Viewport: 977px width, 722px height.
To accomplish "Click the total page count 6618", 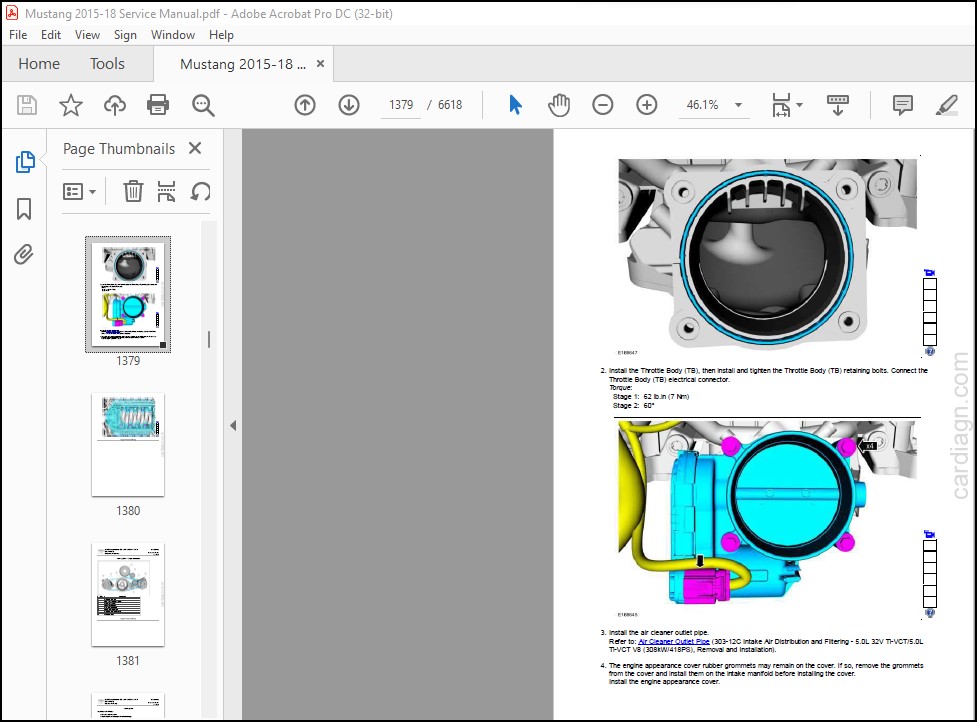I will [450, 105].
